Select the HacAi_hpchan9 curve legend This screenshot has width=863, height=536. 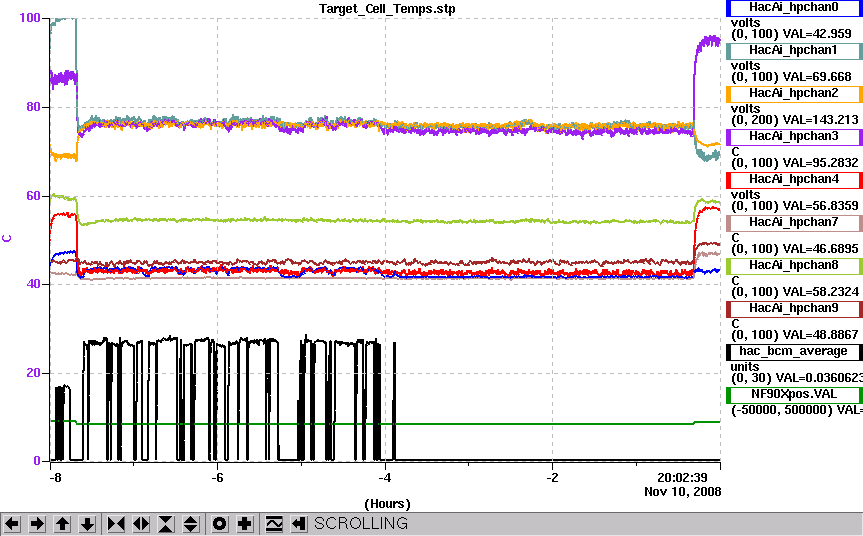[x=794, y=308]
